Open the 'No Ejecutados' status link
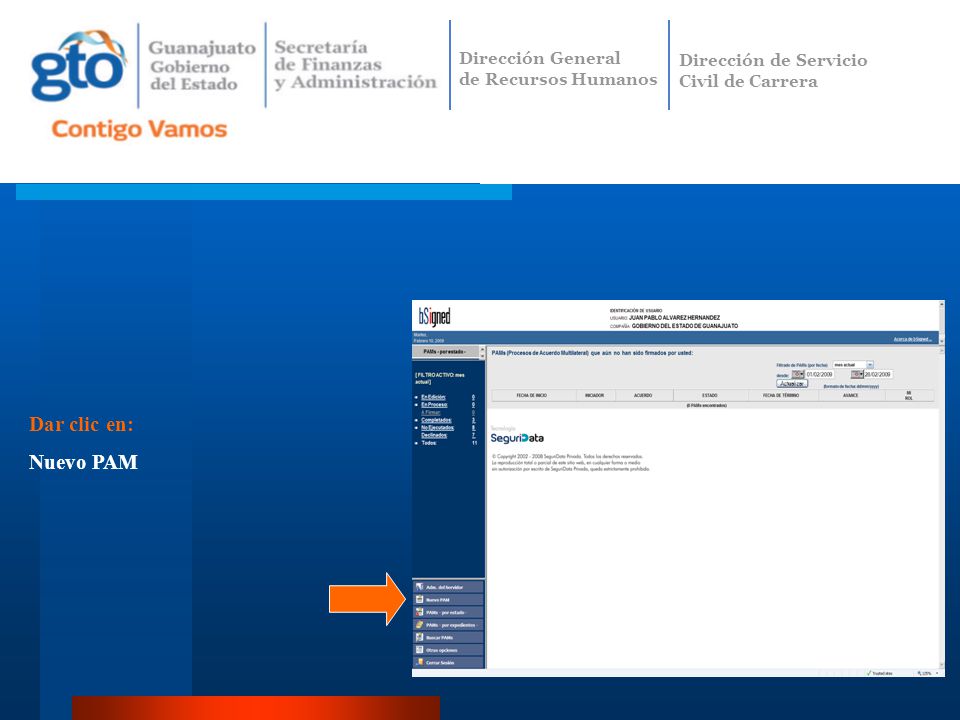Screen dimensions: 960x720 (x=437, y=428)
